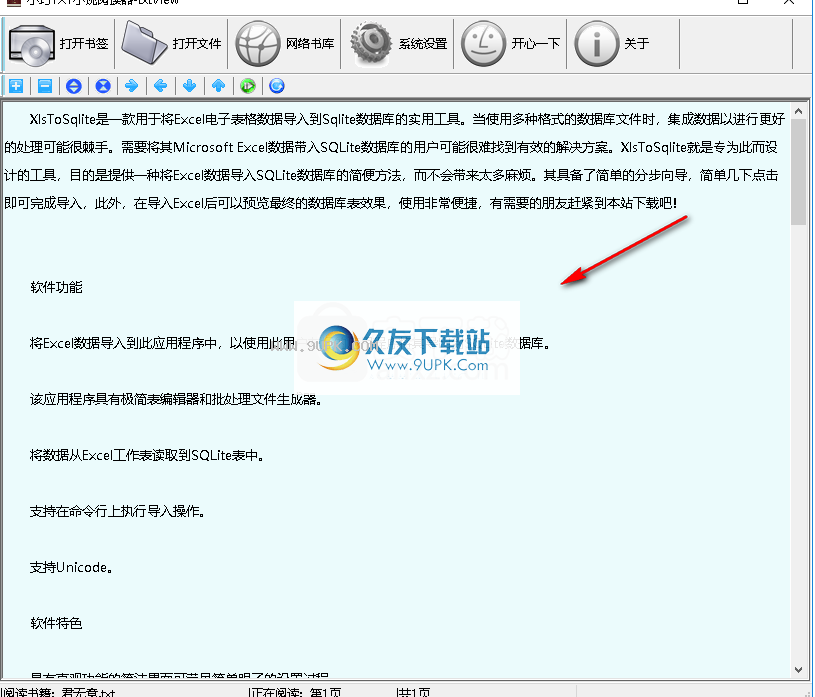This screenshot has height=697, width=815.
Task: Click the line 支持Unicode。
Action: coord(71,567)
